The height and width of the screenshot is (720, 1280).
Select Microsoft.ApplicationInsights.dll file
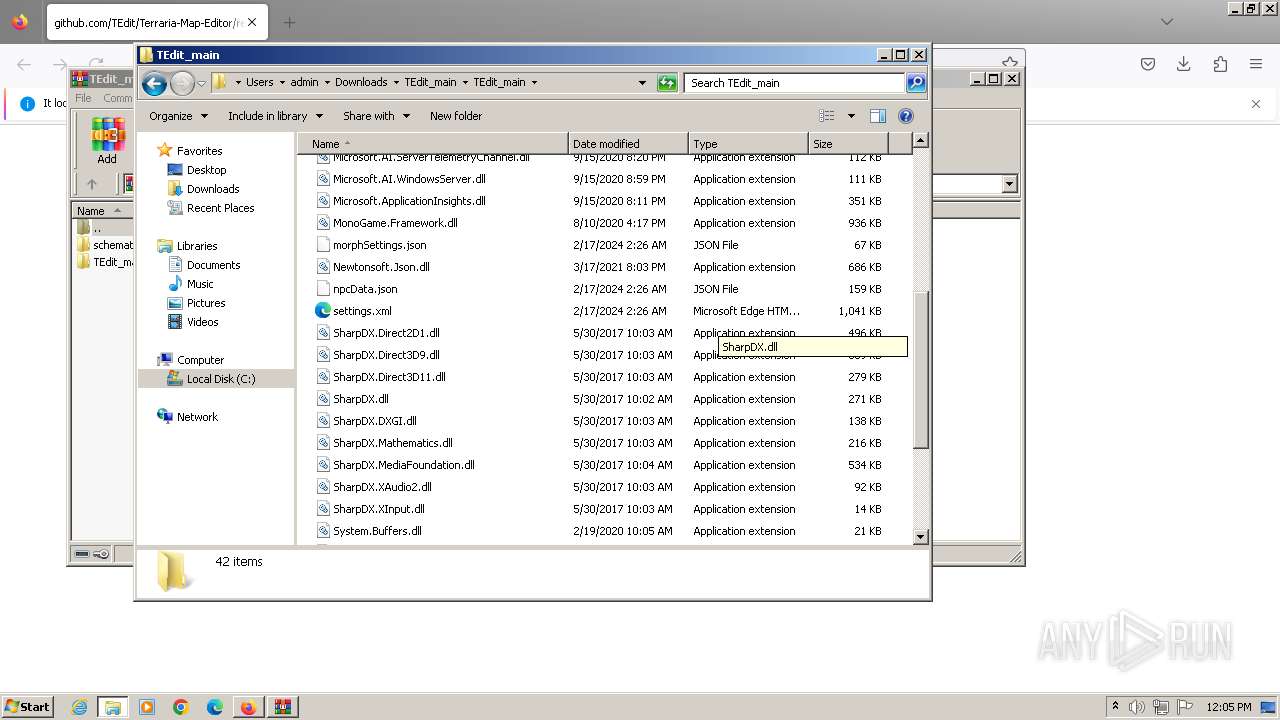tap(409, 201)
